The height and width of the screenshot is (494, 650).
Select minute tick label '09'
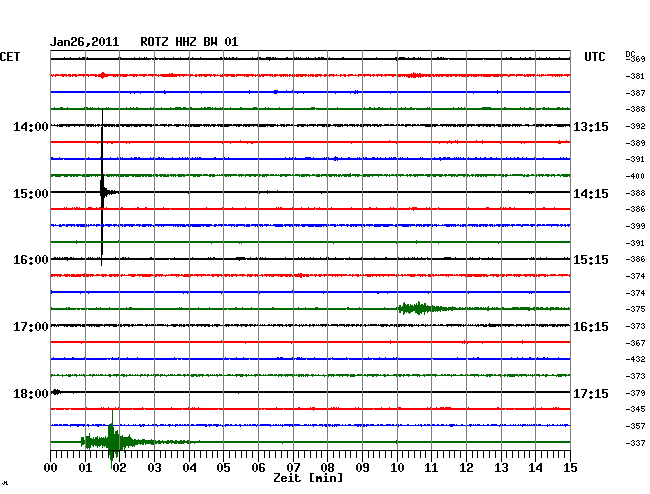pos(362,467)
